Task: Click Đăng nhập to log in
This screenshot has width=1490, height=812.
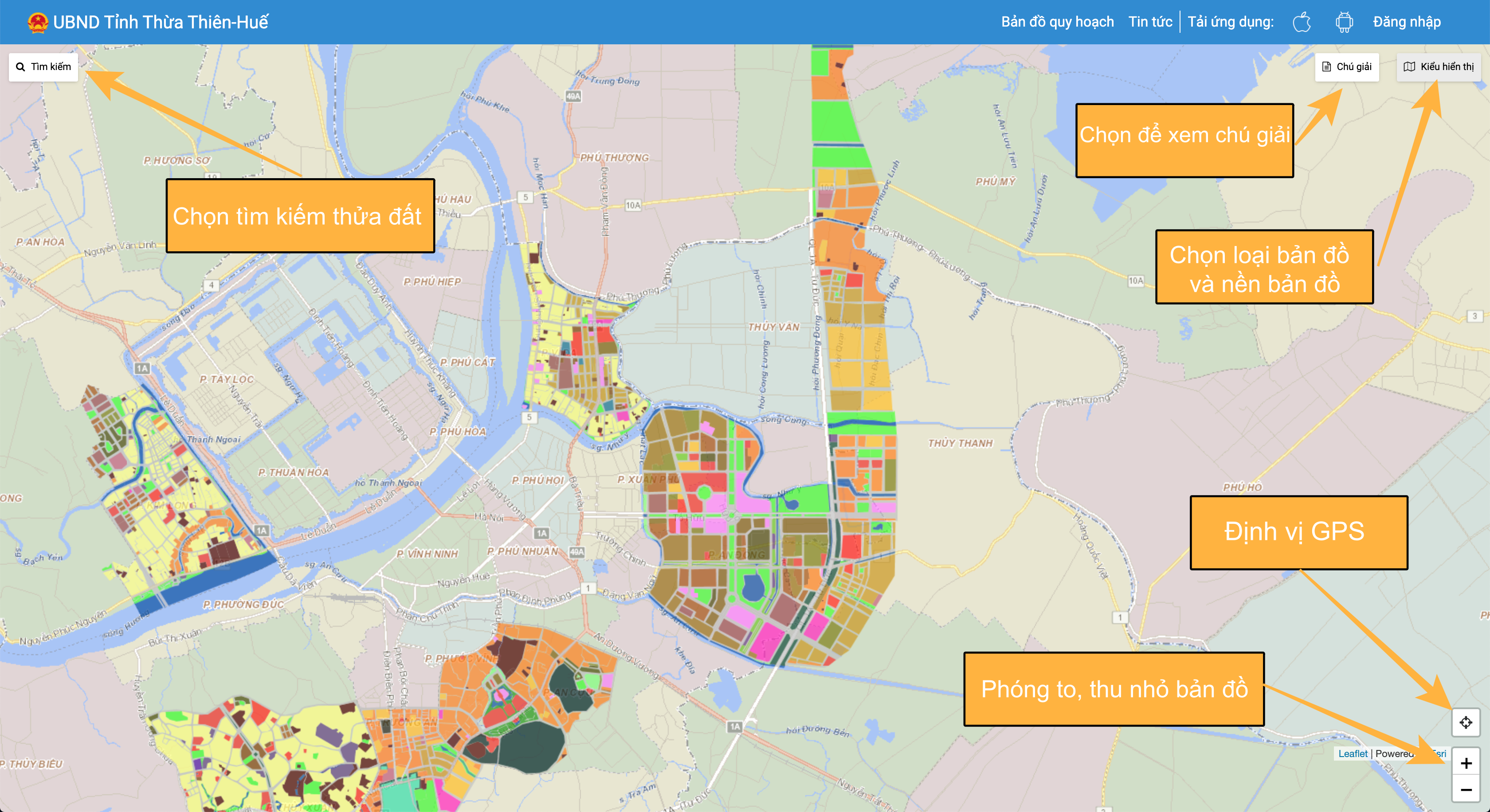Action: pos(1406,22)
